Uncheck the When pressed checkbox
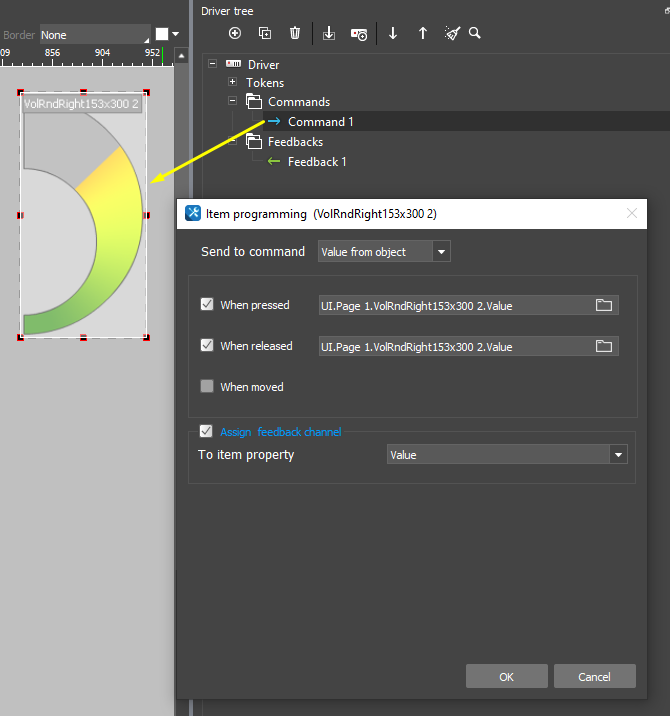Image resolution: width=670 pixels, height=716 pixels. click(x=207, y=305)
